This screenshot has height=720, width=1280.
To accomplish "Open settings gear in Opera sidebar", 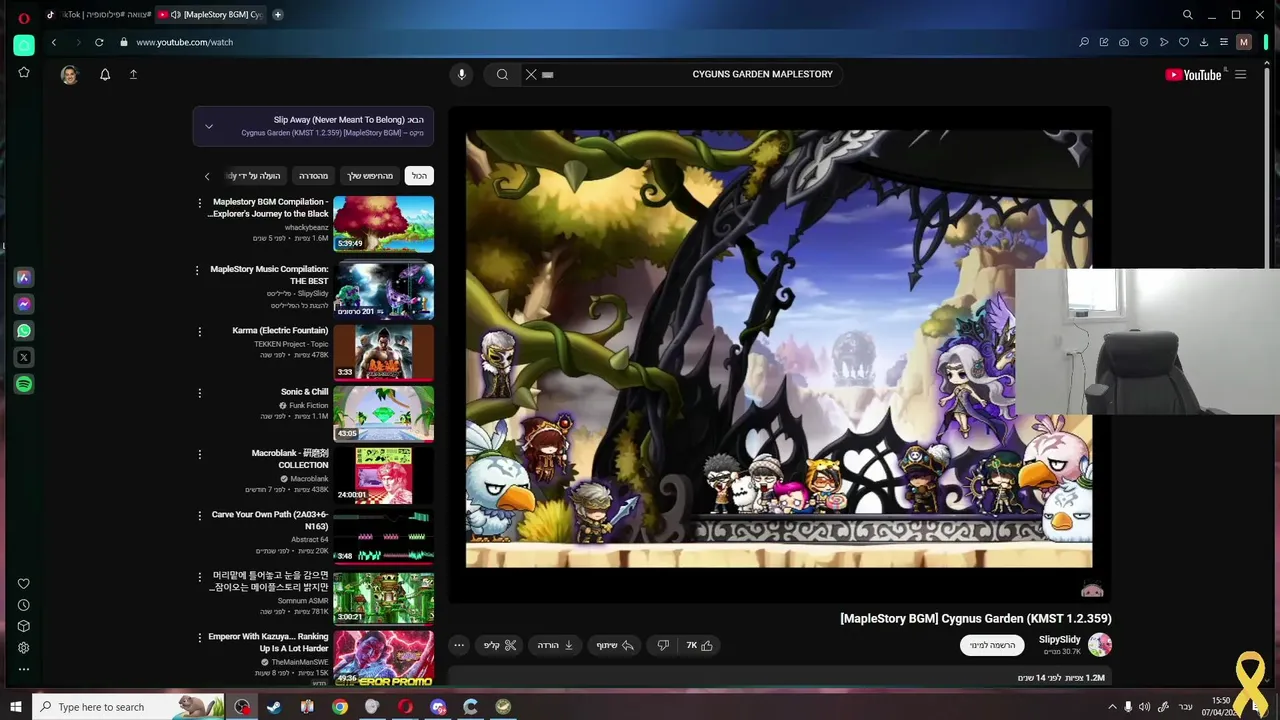I will pyautogui.click(x=24, y=648).
